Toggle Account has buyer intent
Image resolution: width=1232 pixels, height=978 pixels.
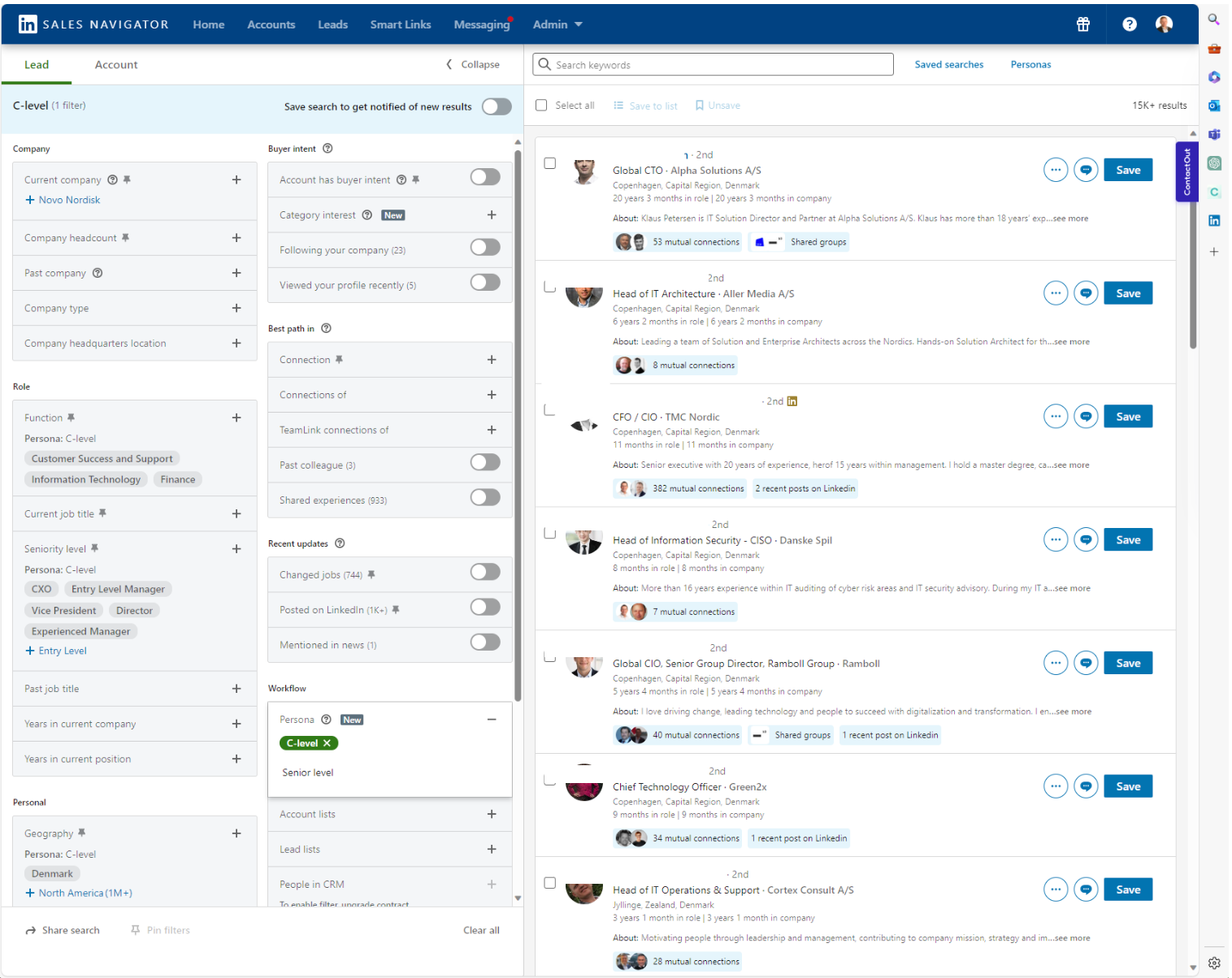click(x=485, y=177)
